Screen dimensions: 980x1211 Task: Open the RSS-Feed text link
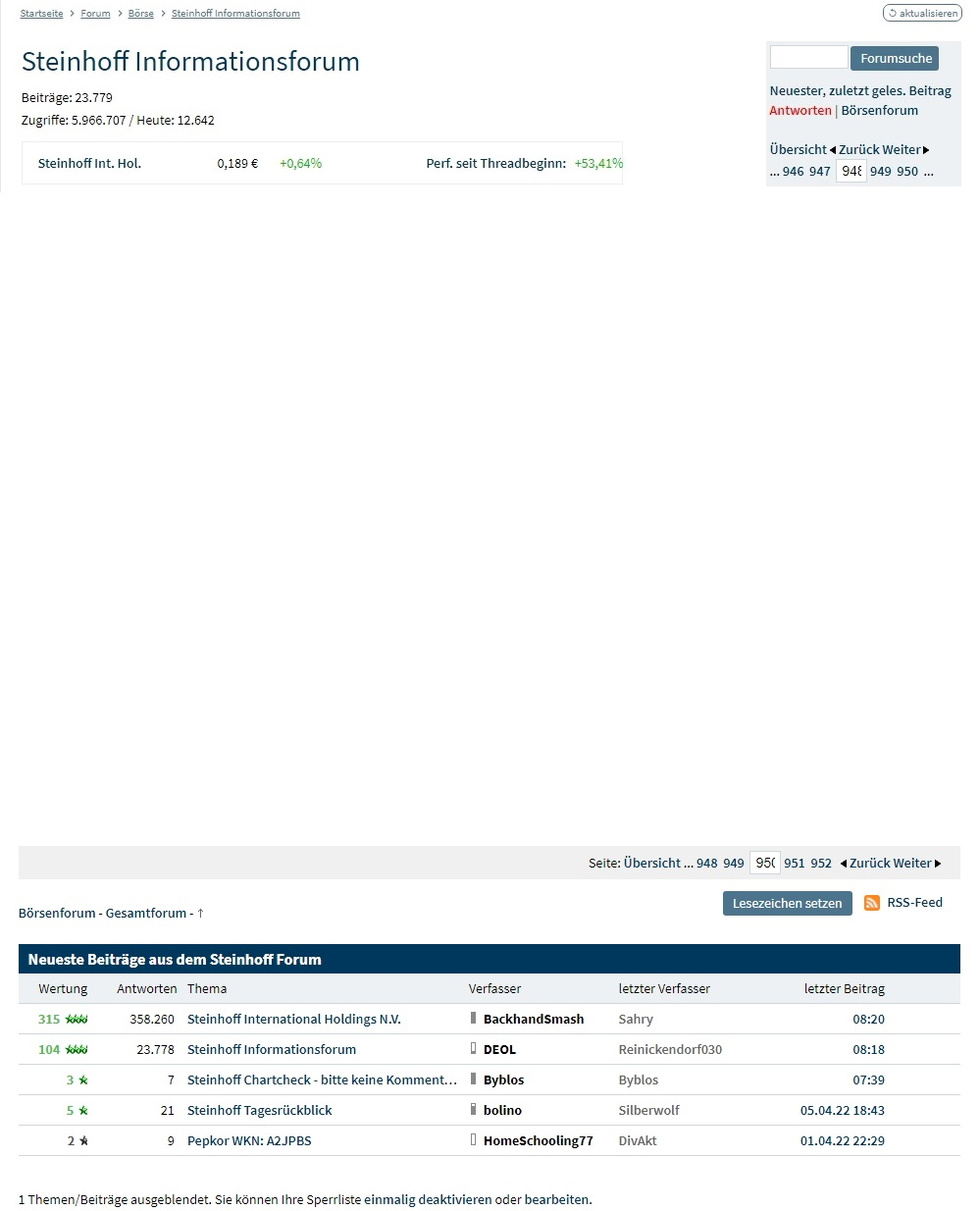914,903
